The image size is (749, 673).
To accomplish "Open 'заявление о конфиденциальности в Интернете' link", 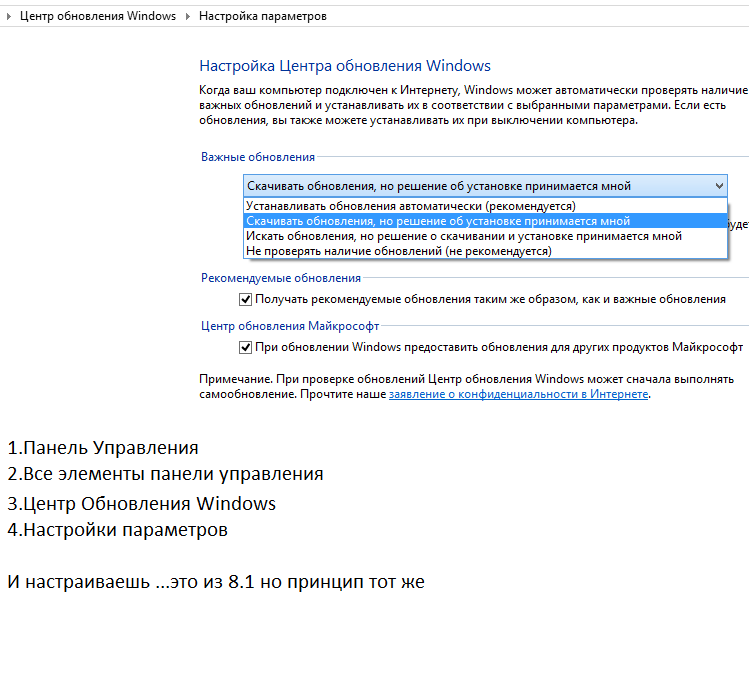I will coord(518,394).
